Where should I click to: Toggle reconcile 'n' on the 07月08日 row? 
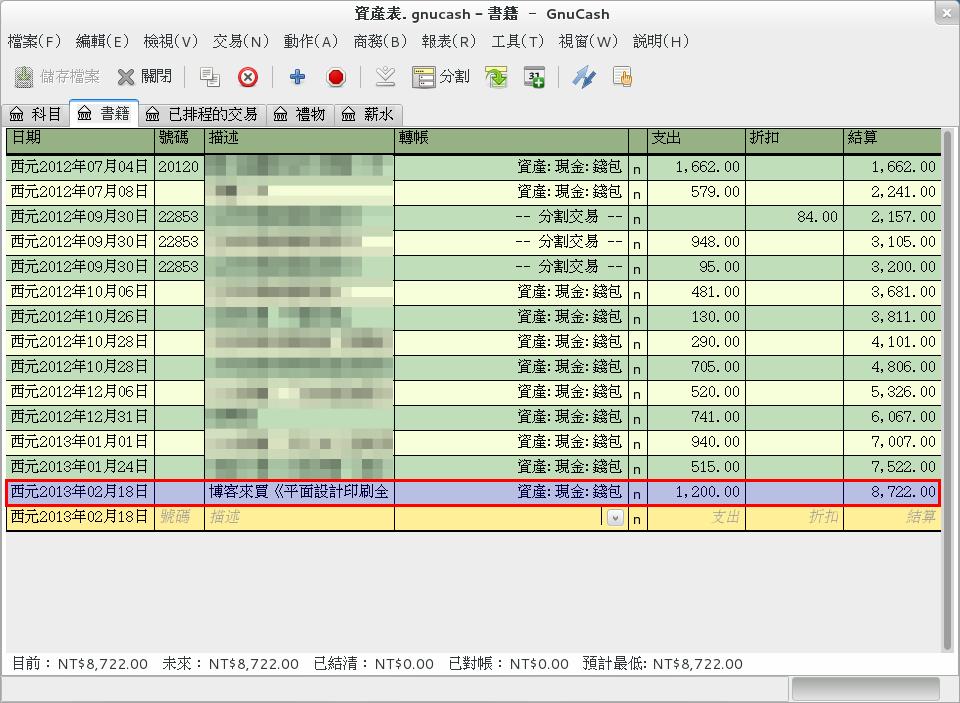coord(637,193)
